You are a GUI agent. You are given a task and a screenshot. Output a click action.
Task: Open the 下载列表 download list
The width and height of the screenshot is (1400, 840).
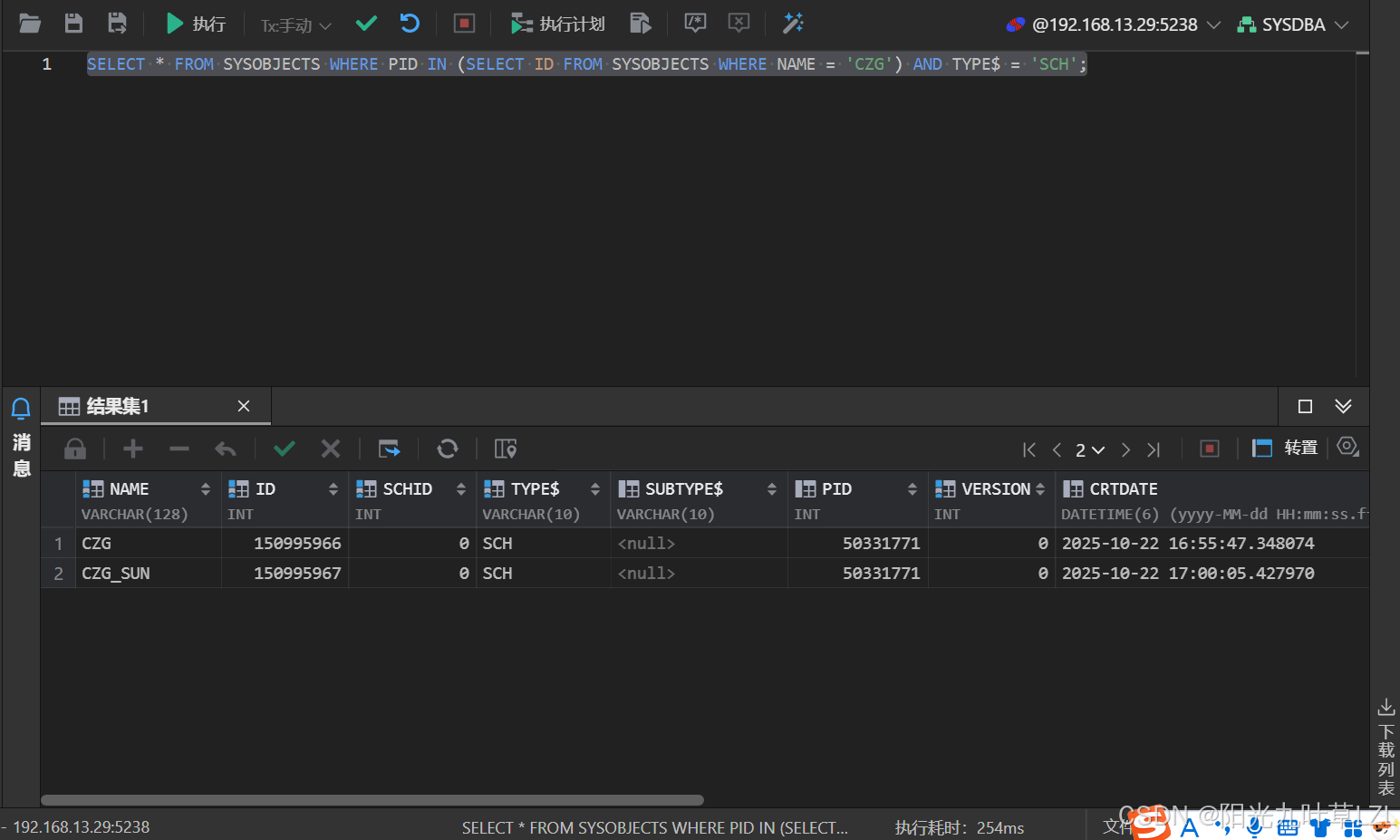[x=1386, y=748]
